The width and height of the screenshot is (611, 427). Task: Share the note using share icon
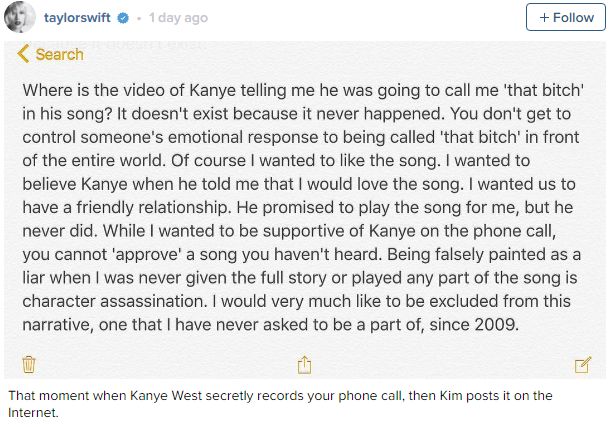click(304, 365)
